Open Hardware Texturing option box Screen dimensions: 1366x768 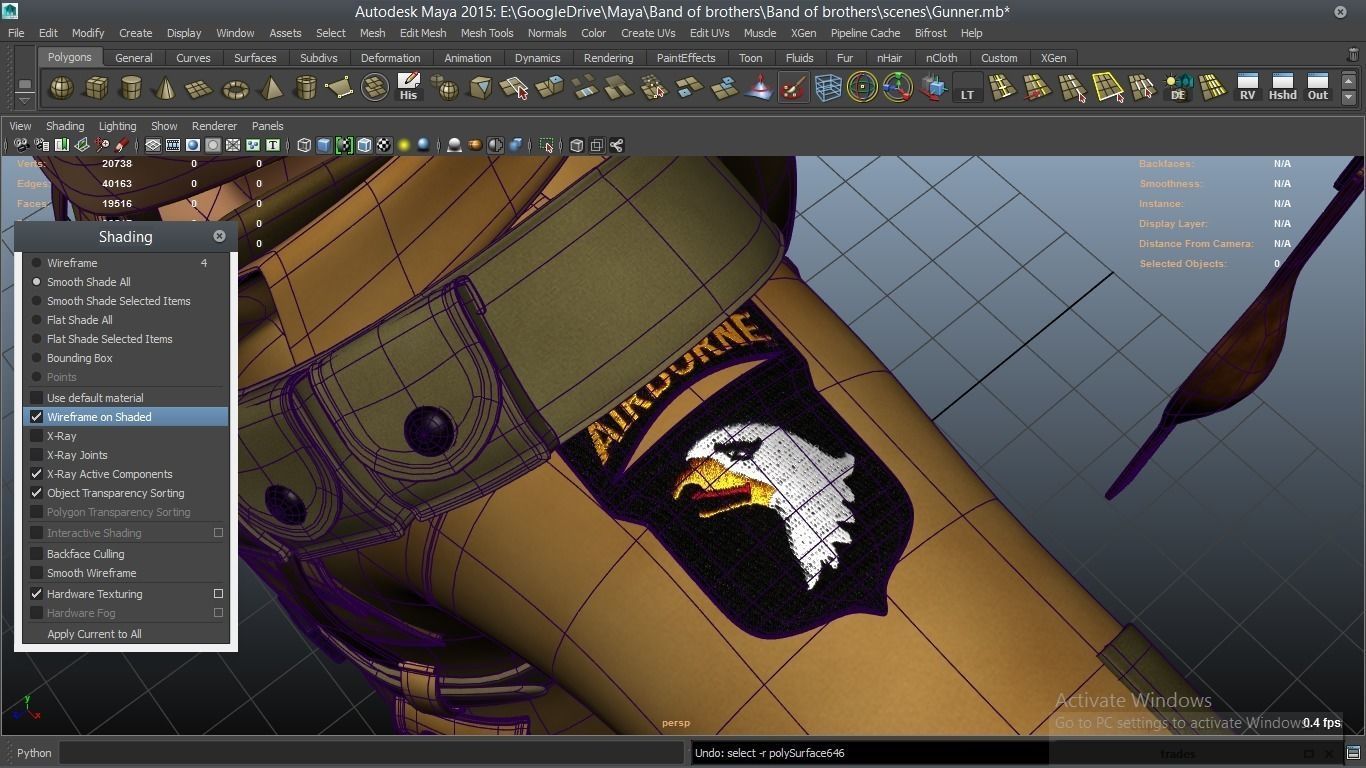218,594
